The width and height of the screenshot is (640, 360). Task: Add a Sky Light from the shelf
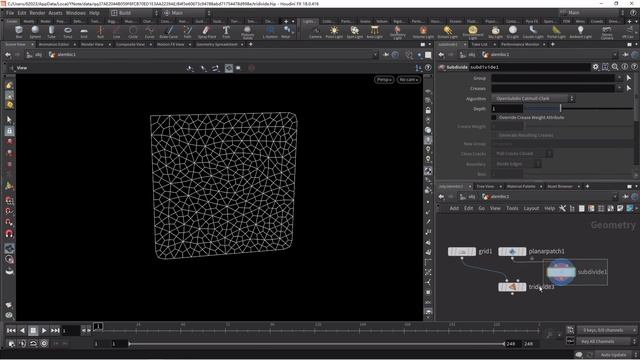coord(496,31)
